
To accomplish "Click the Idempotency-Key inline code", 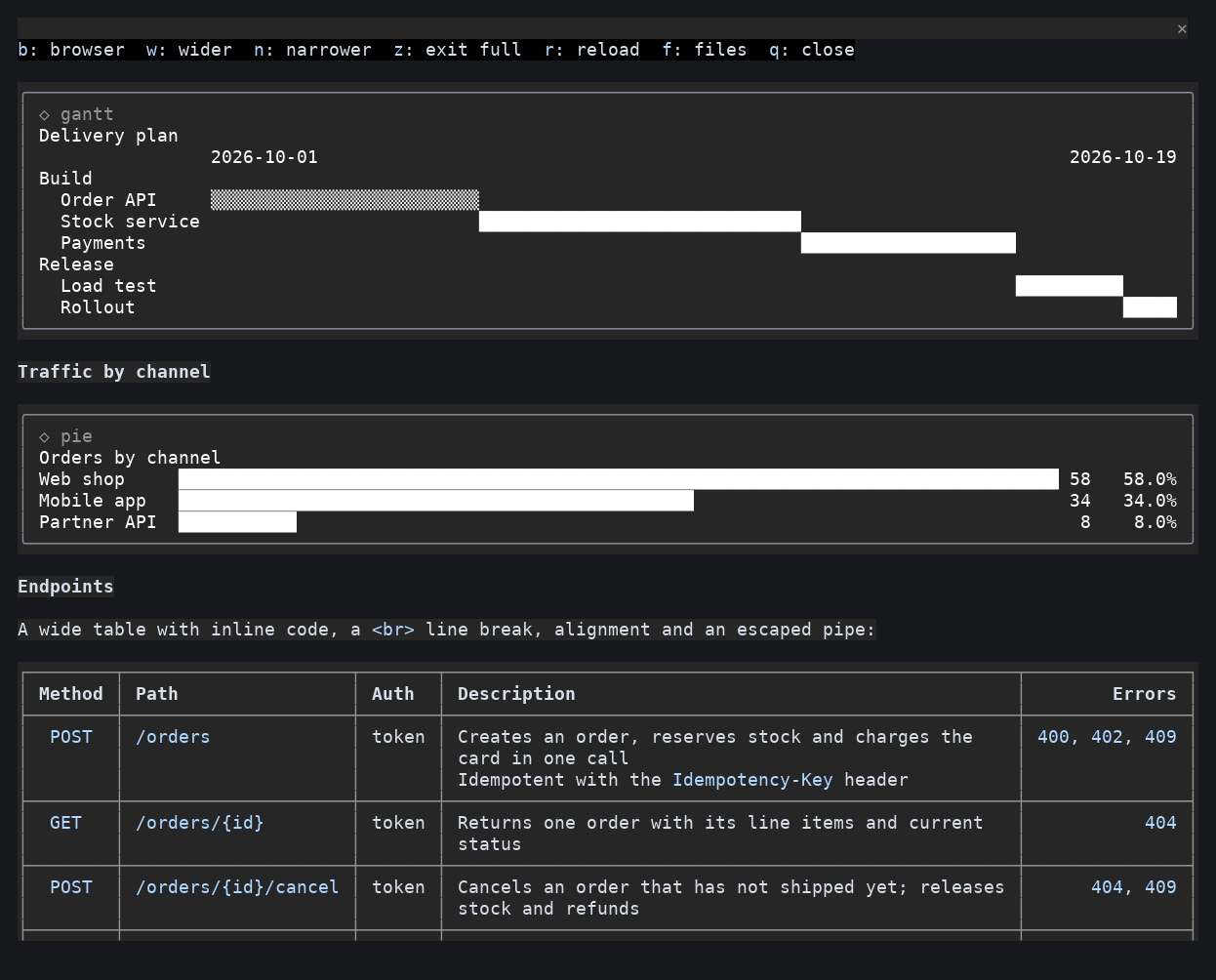I will [x=752, y=780].
